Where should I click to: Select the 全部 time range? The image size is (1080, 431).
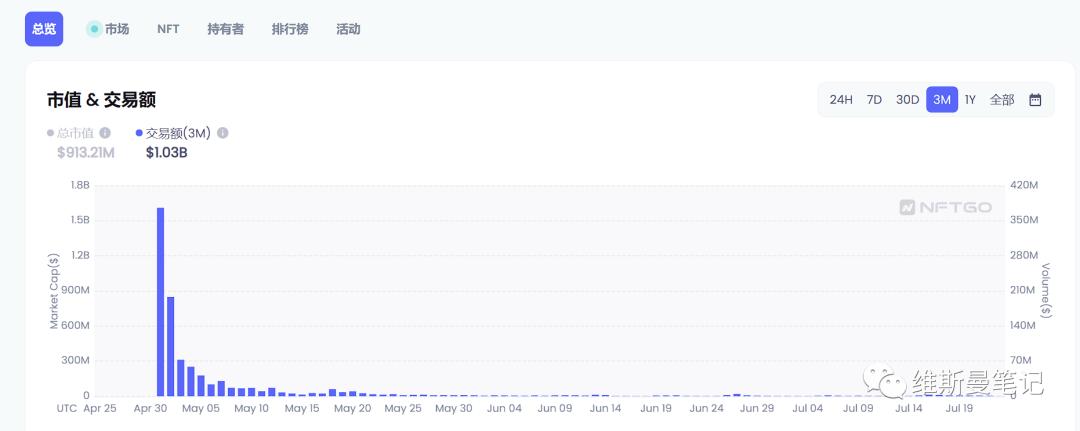pos(1002,100)
